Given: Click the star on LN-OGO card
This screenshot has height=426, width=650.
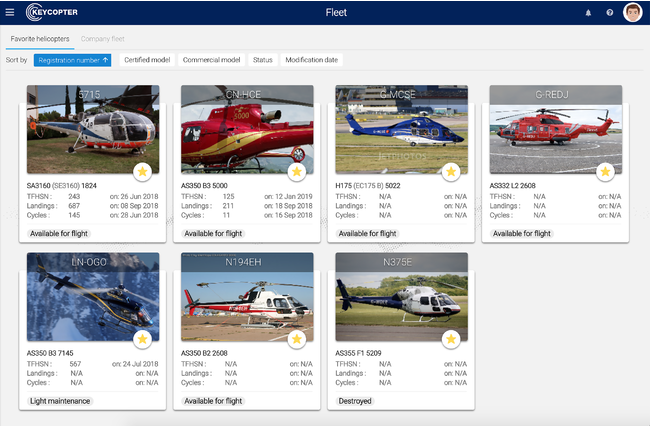Looking at the screenshot, I should pos(142,339).
